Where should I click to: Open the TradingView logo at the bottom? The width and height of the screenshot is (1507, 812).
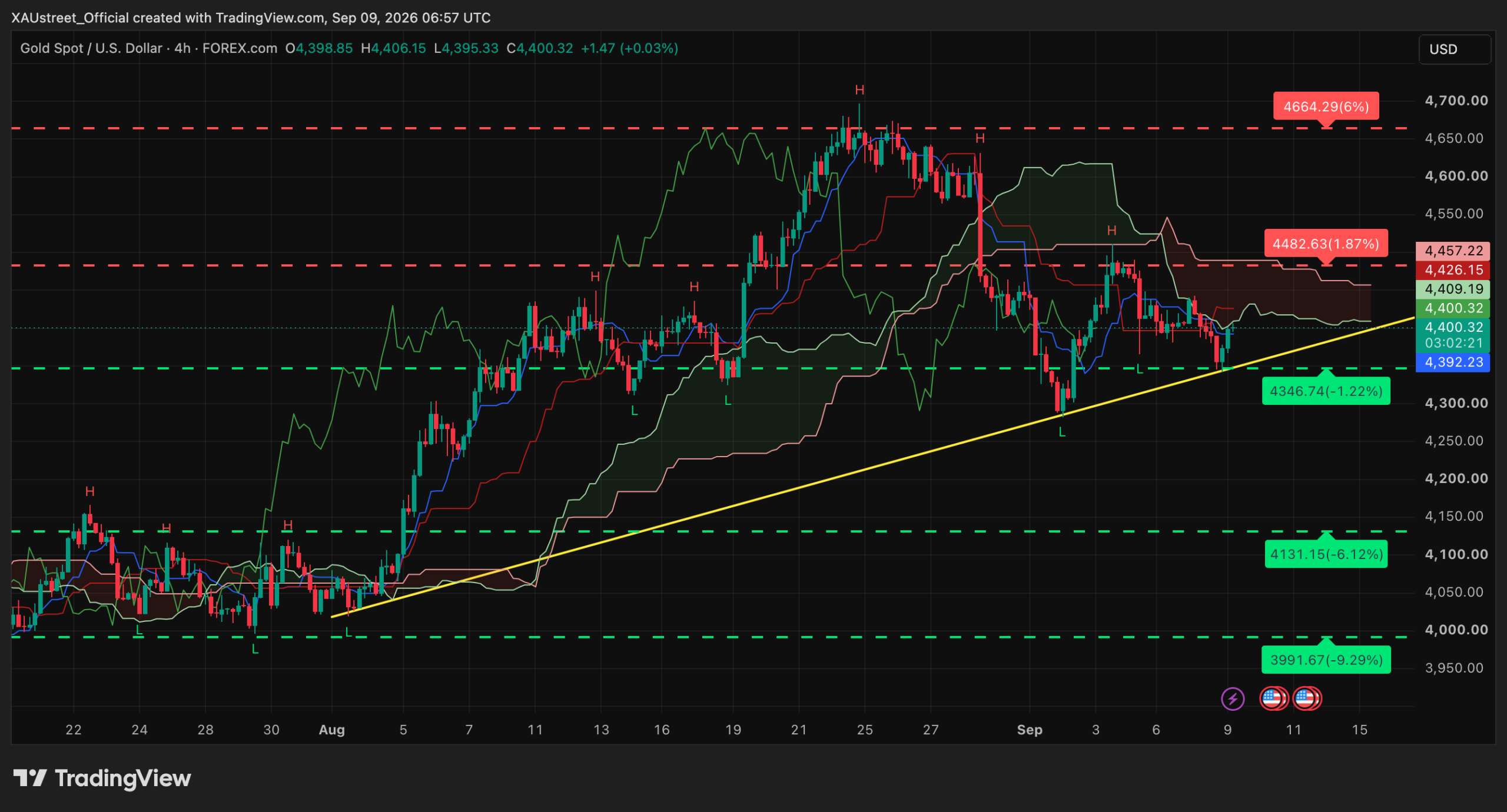(x=102, y=778)
